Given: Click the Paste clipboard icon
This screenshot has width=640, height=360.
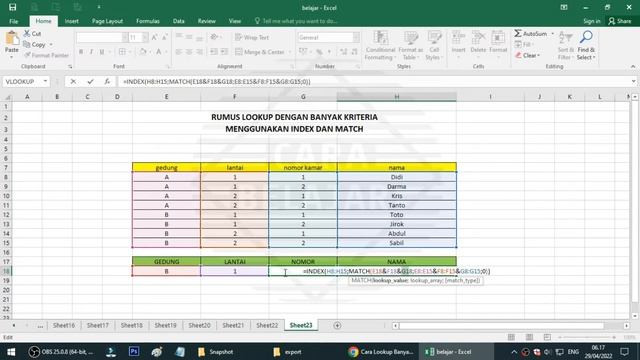Looking at the screenshot, I should point(12,39).
